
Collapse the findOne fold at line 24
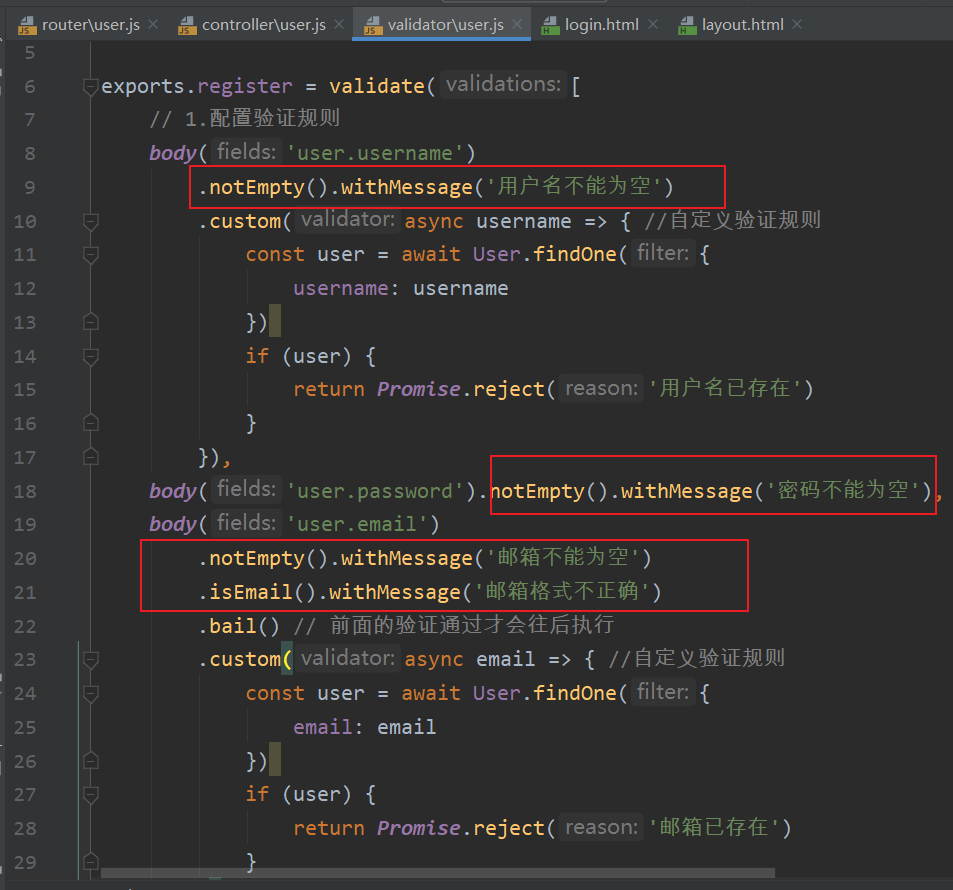91,694
